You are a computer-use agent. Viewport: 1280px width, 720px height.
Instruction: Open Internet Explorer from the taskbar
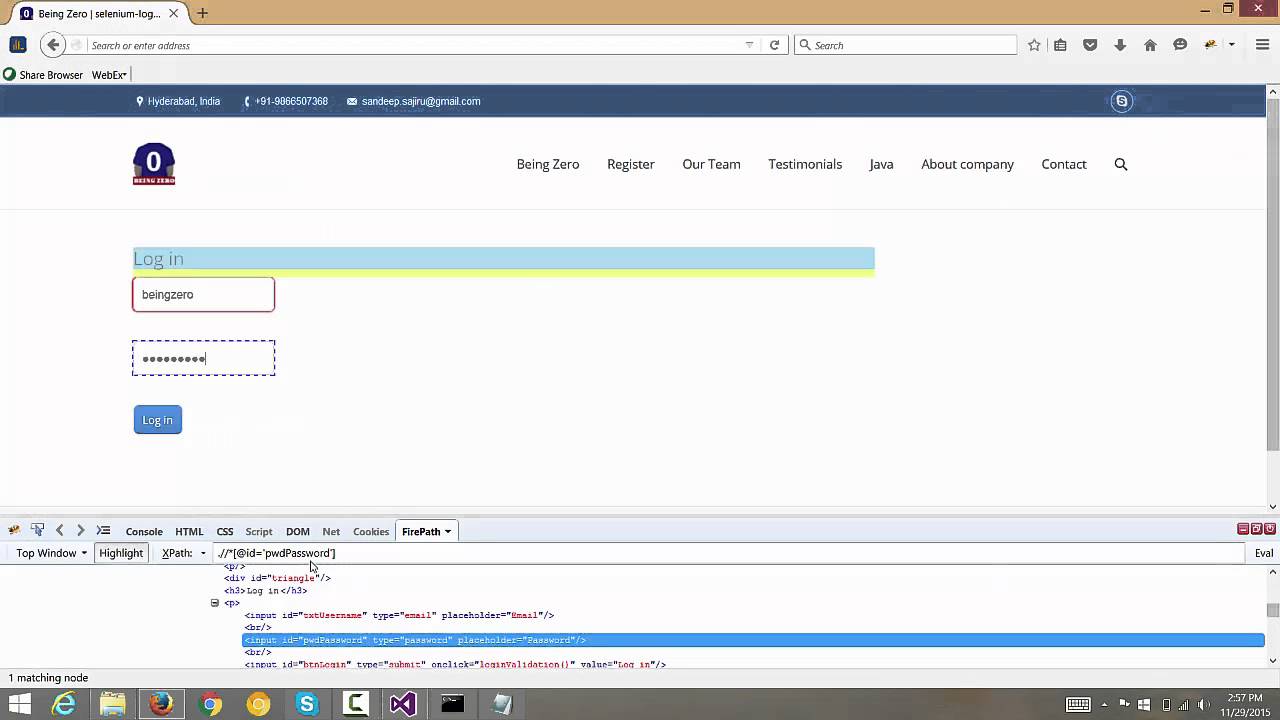click(x=64, y=704)
